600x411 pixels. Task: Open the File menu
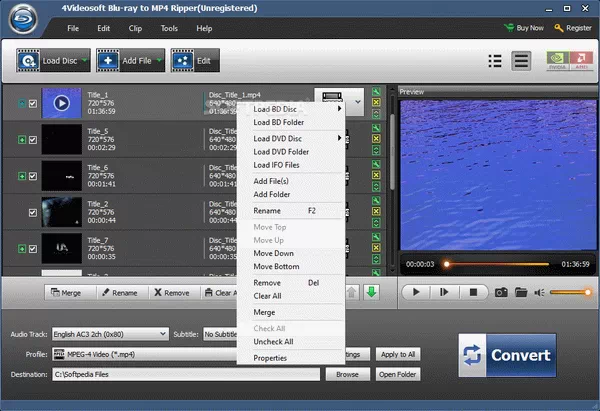(x=73, y=28)
